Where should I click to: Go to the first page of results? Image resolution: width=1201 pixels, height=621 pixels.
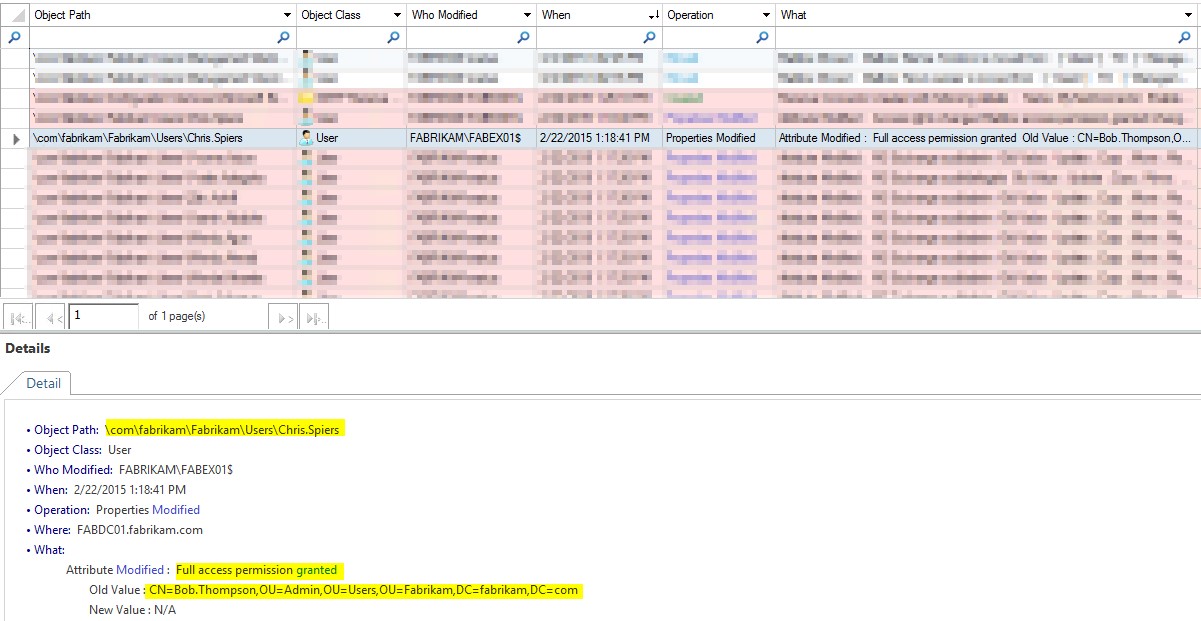pos(17,318)
